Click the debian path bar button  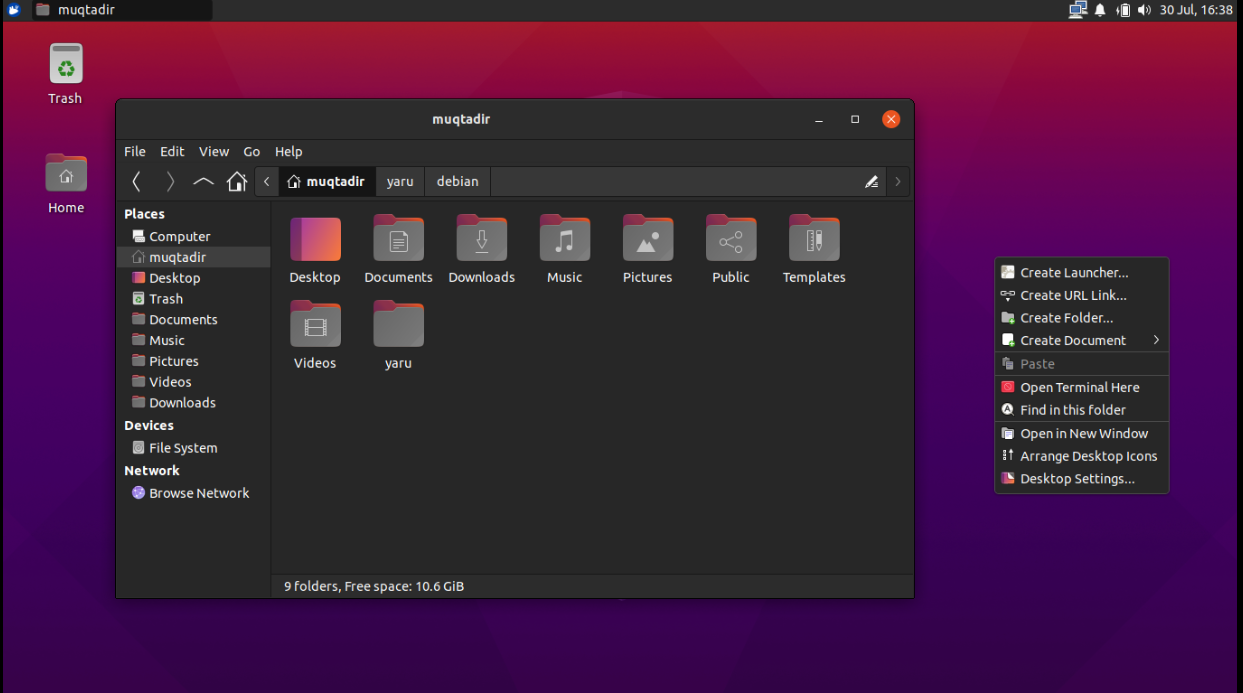(457, 181)
